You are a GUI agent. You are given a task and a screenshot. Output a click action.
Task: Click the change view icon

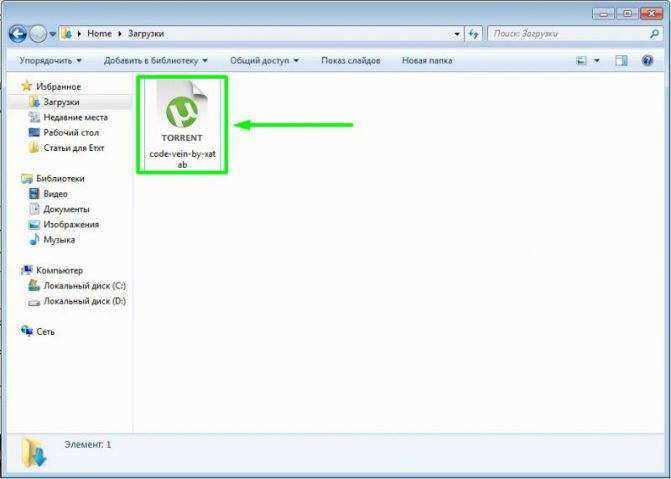pos(581,61)
